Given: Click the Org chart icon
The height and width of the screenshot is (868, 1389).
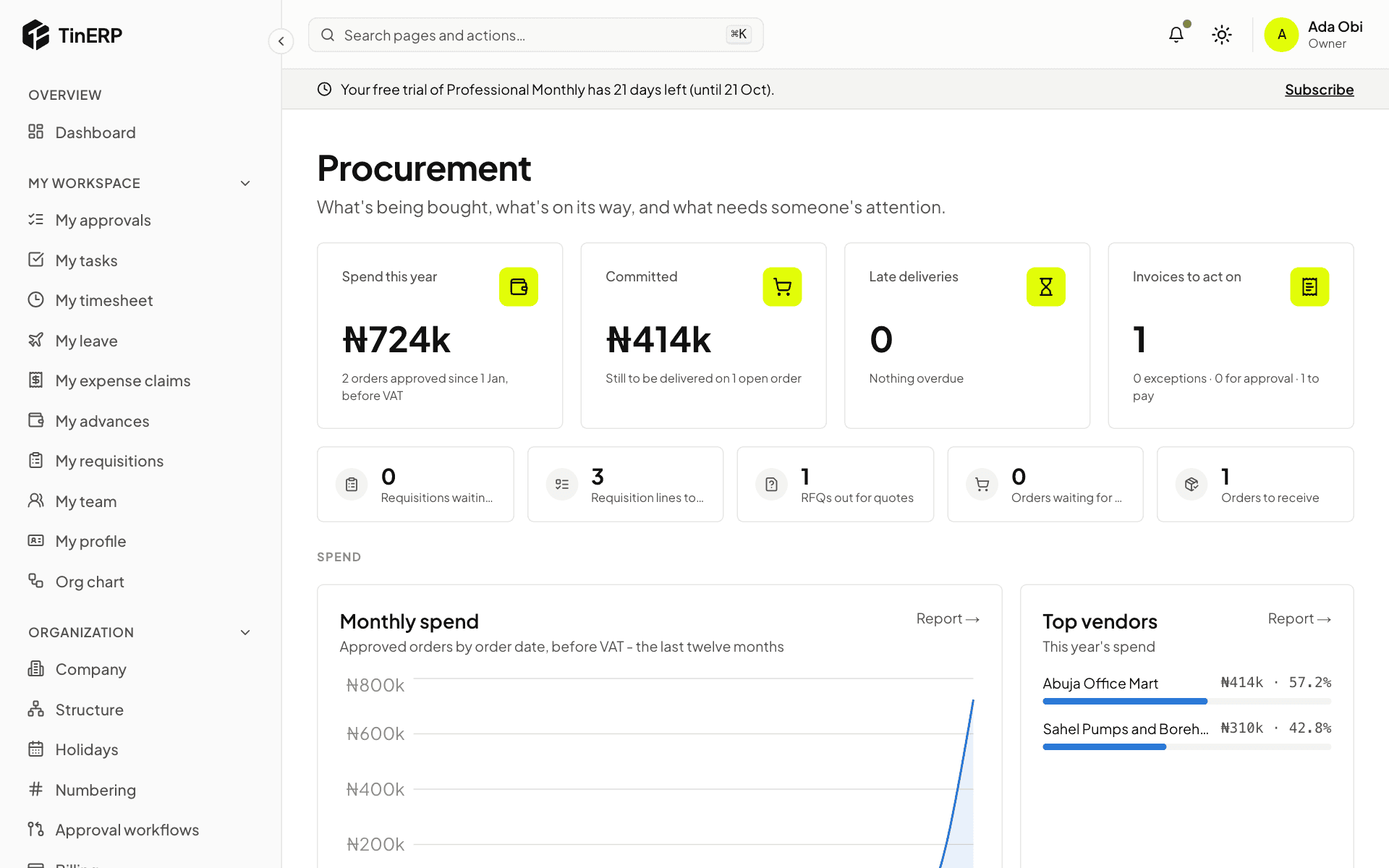Looking at the screenshot, I should click(x=35, y=581).
